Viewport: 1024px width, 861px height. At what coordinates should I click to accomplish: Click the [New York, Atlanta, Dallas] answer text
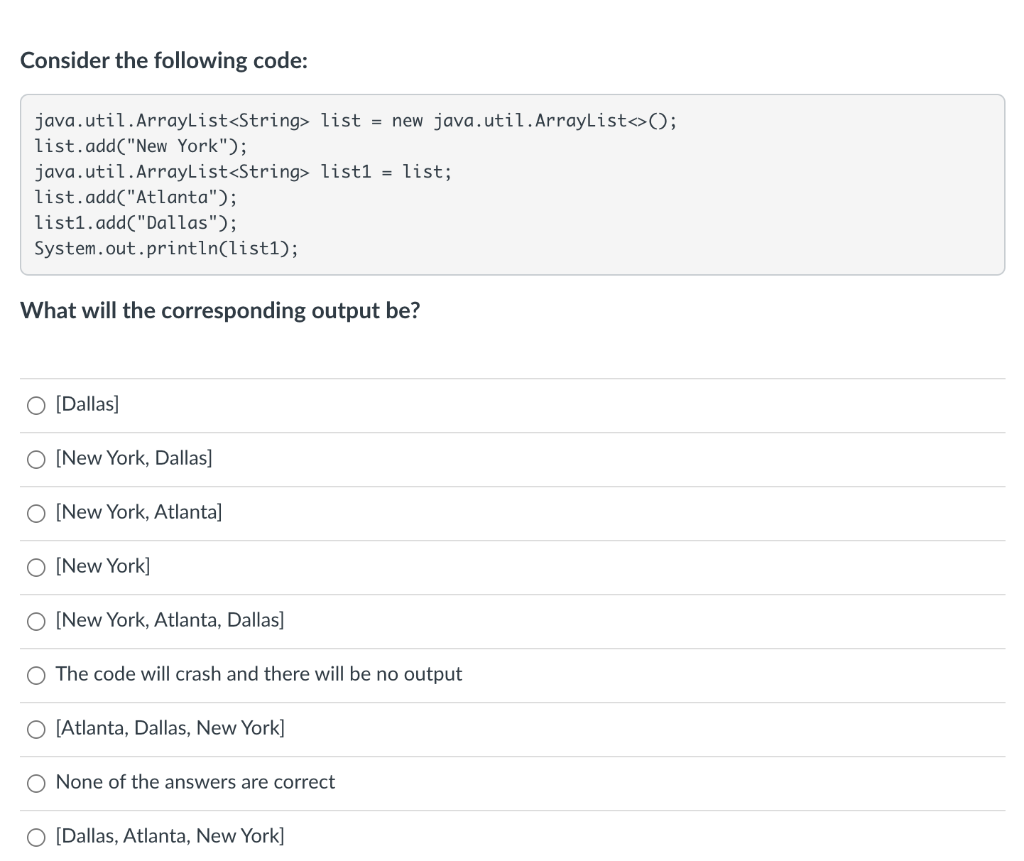[x=170, y=620]
